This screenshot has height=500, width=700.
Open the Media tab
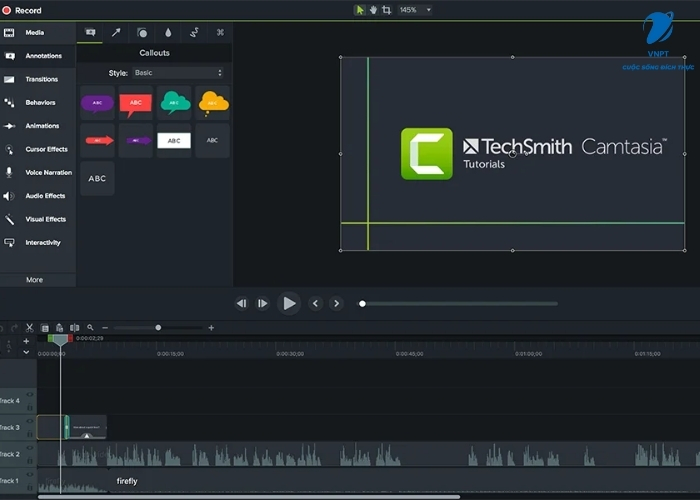pyautogui.click(x=38, y=33)
